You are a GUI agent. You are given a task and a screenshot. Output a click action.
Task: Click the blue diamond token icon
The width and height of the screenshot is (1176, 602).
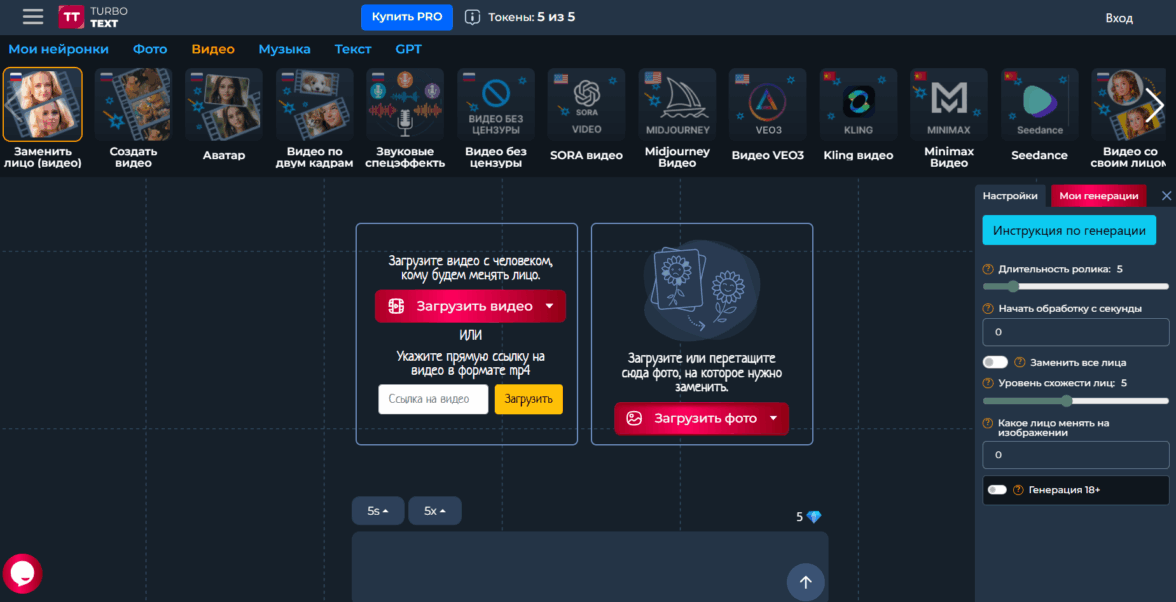pos(814,517)
